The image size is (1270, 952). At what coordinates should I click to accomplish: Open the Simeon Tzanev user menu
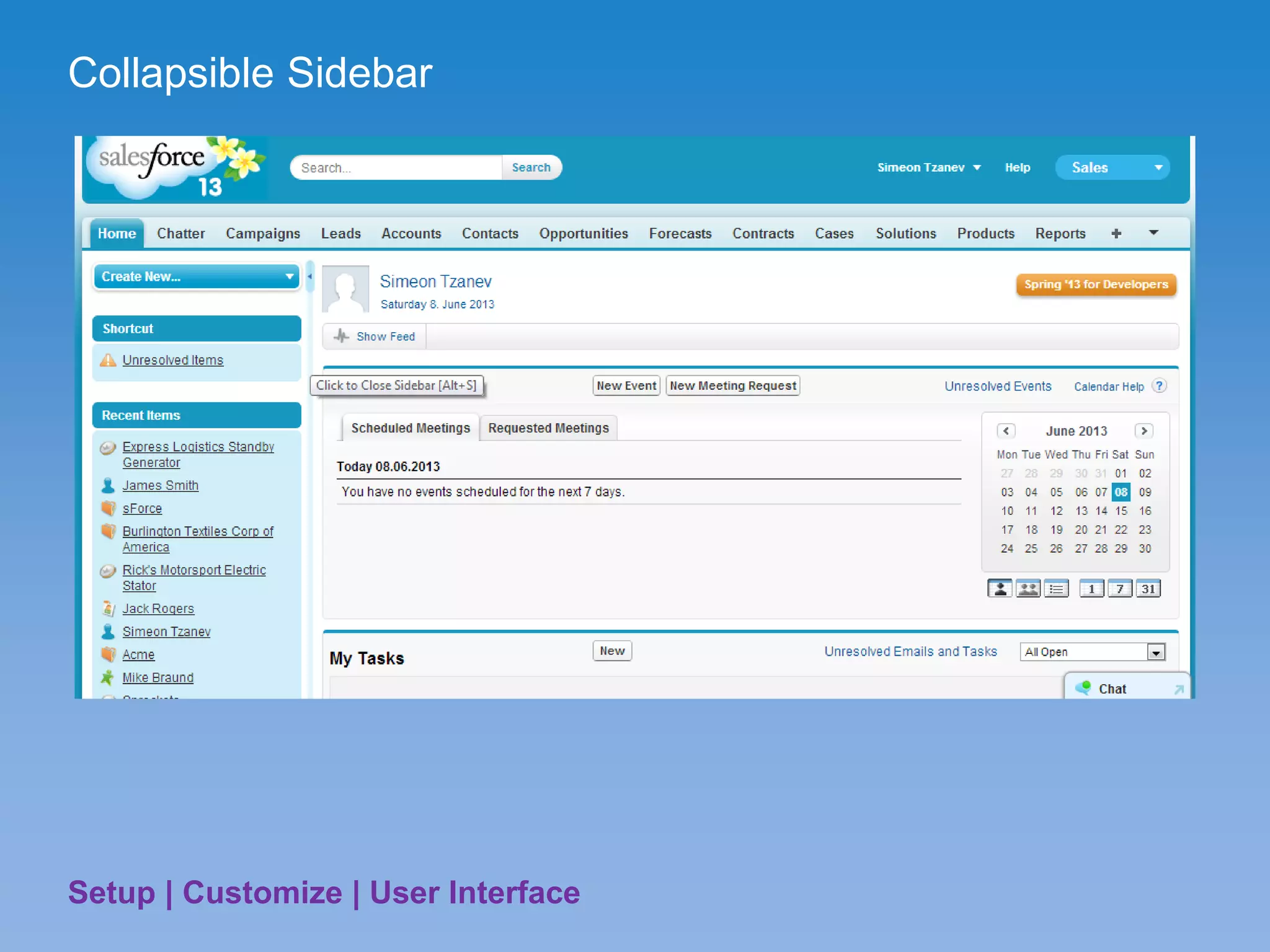click(929, 167)
